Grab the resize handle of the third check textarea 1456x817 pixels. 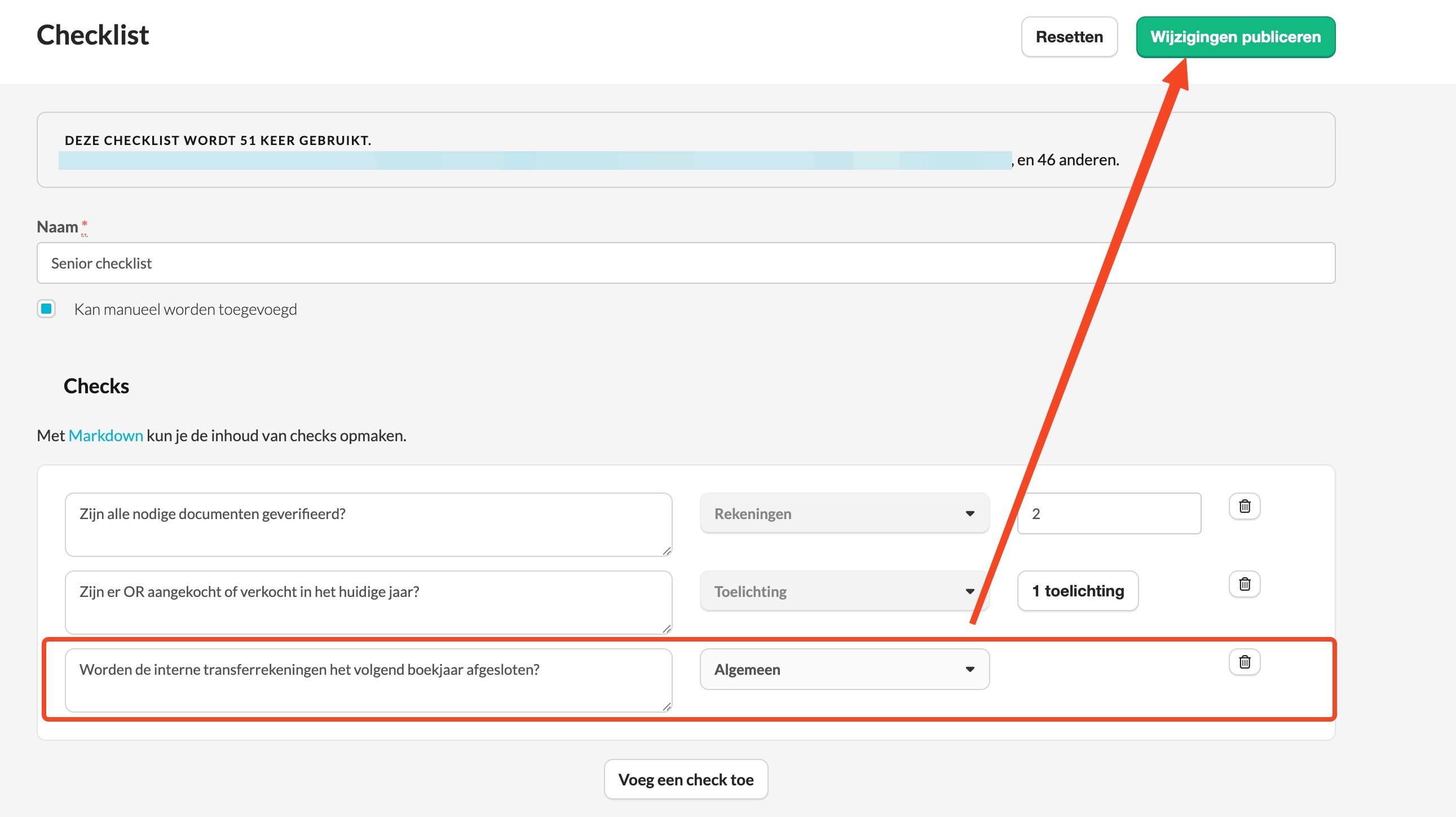pos(667,707)
